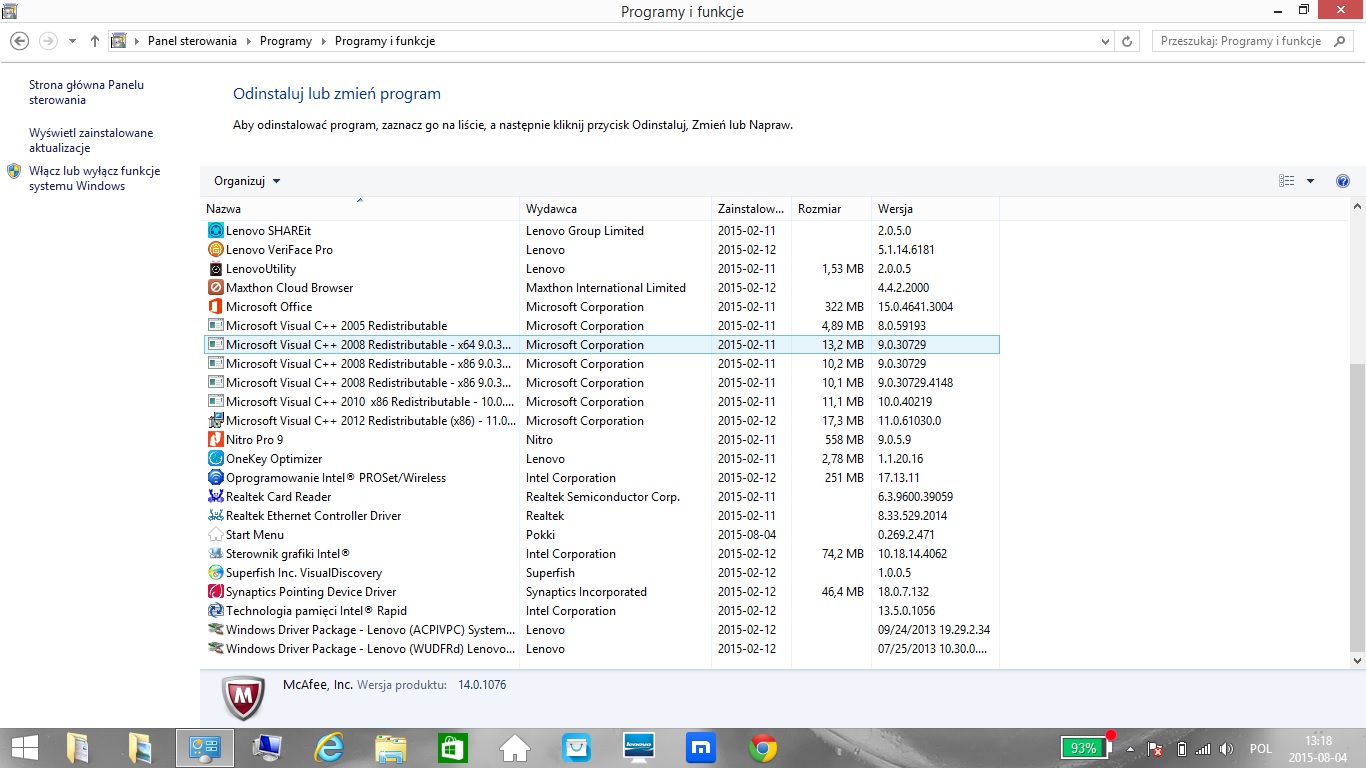Open Wyświetl zainstalowane aktualizacje link
1366x768 pixels.
pyautogui.click(x=91, y=141)
